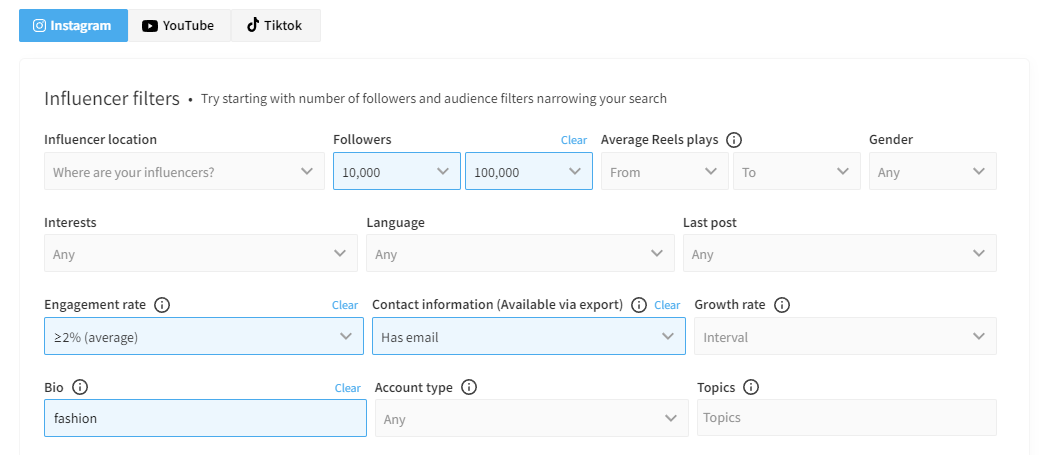Image resolution: width=1048 pixels, height=455 pixels.
Task: Click the info icon beside Engagement rate
Action: [163, 305]
